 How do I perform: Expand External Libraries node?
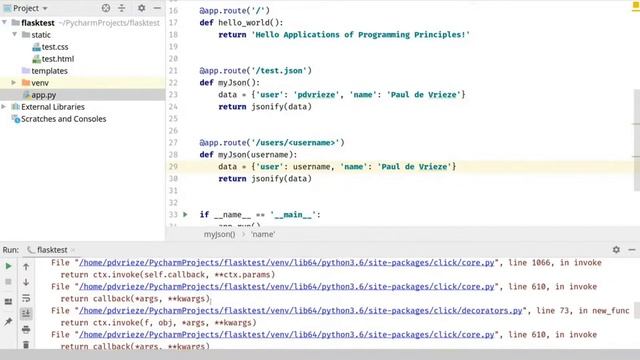[x=4, y=107]
